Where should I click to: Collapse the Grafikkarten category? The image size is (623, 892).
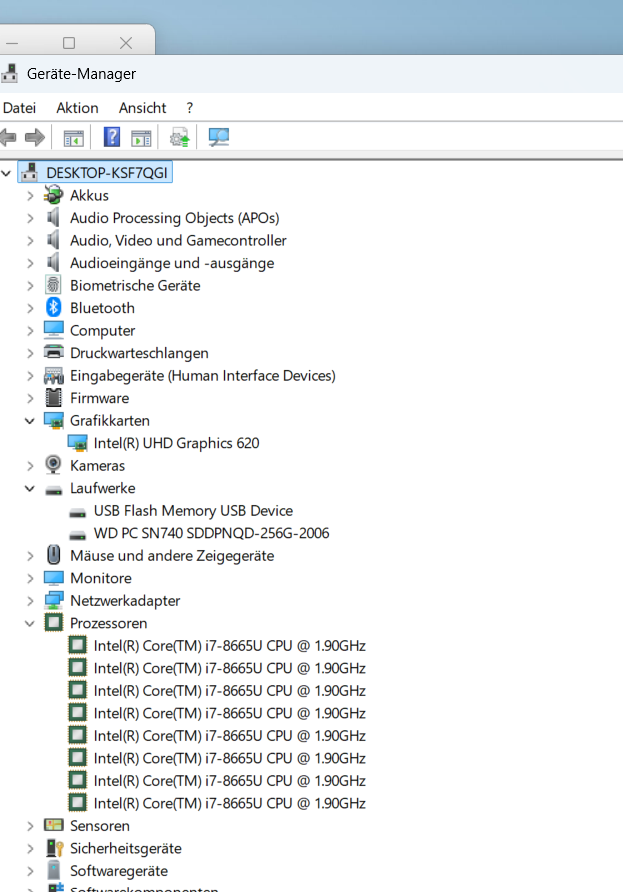[x=30, y=421]
